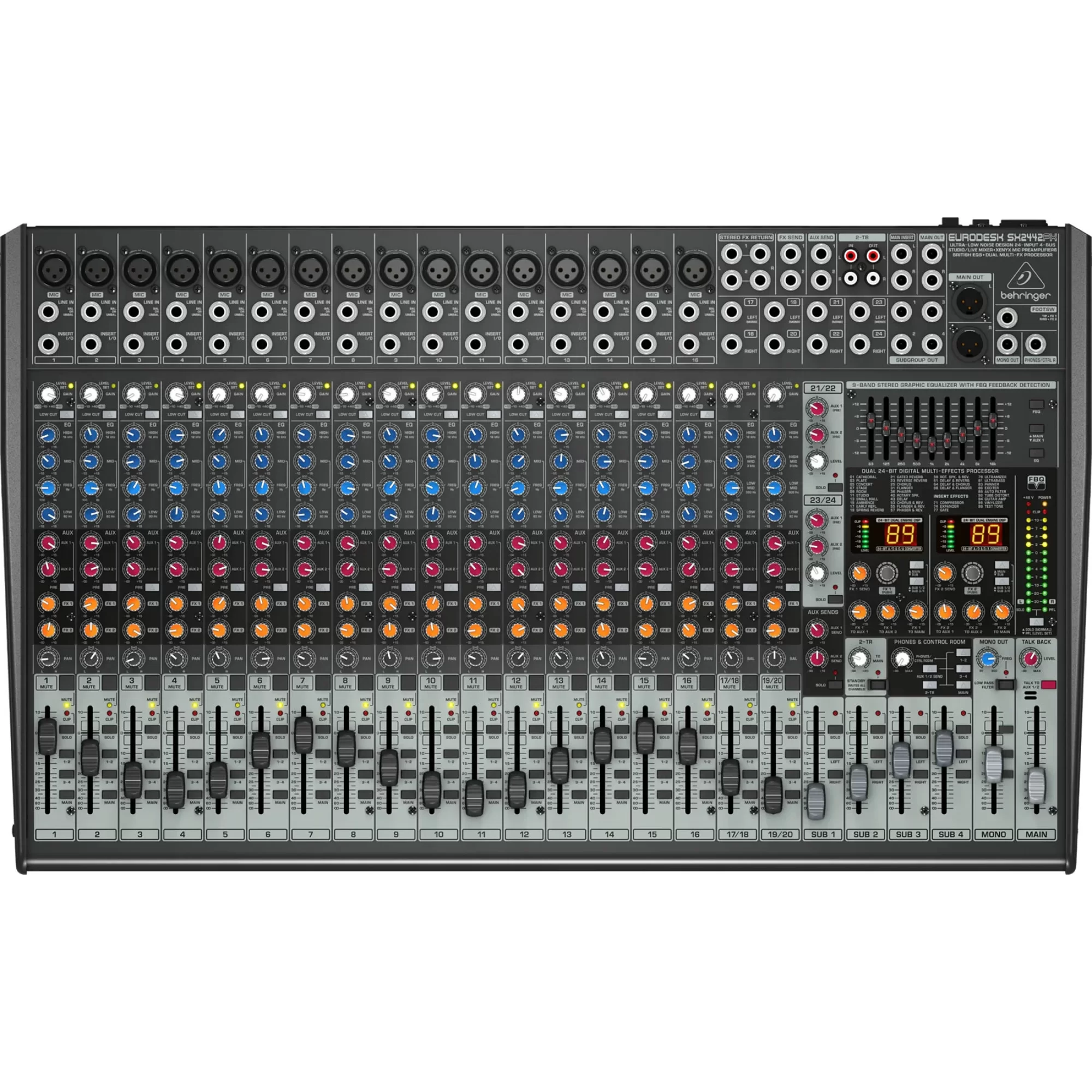Click the left FX engine '89' display
This screenshot has width=1092, height=1092.
tap(900, 535)
